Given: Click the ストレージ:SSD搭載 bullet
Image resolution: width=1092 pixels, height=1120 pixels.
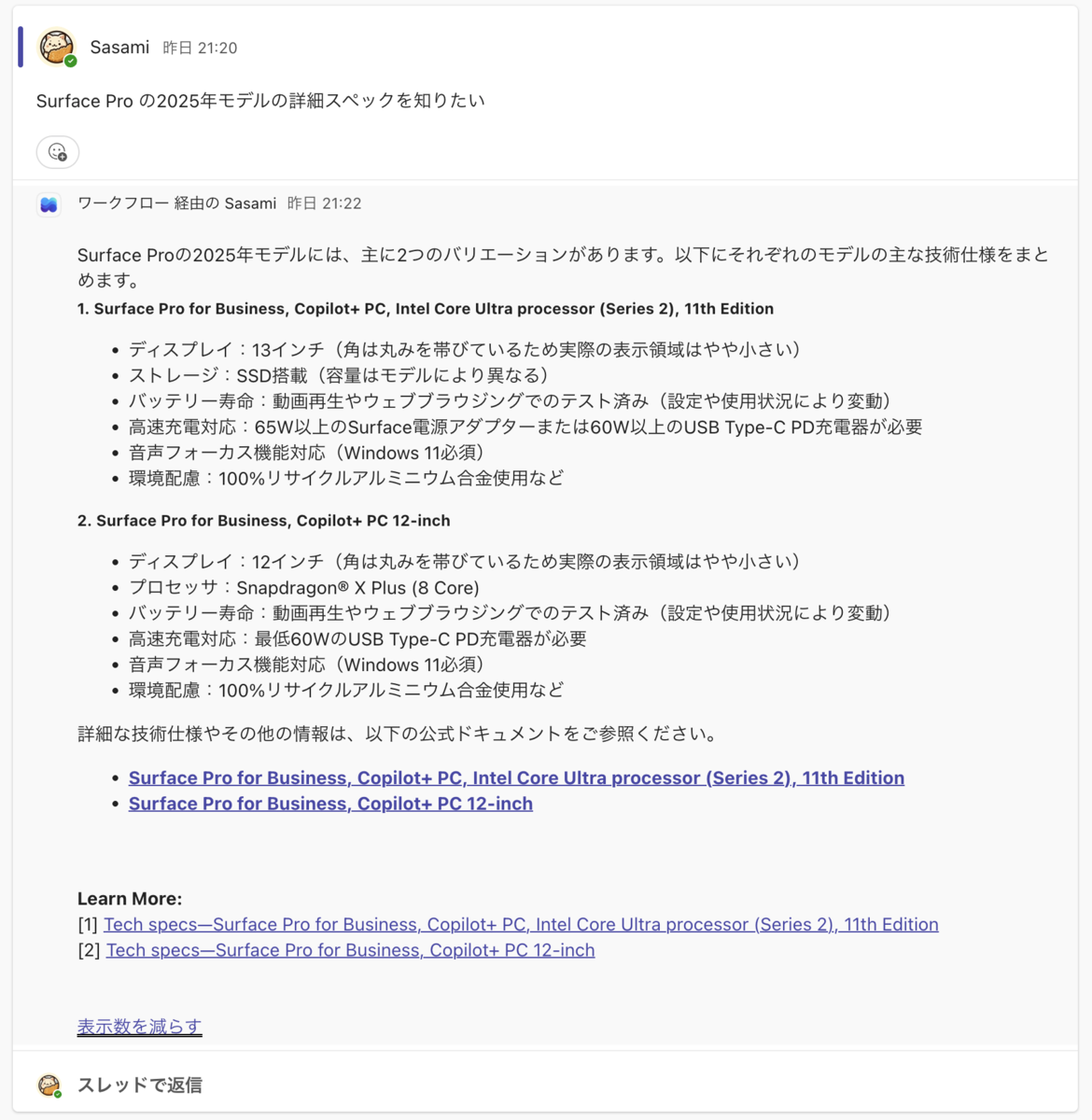Looking at the screenshot, I should [x=339, y=375].
